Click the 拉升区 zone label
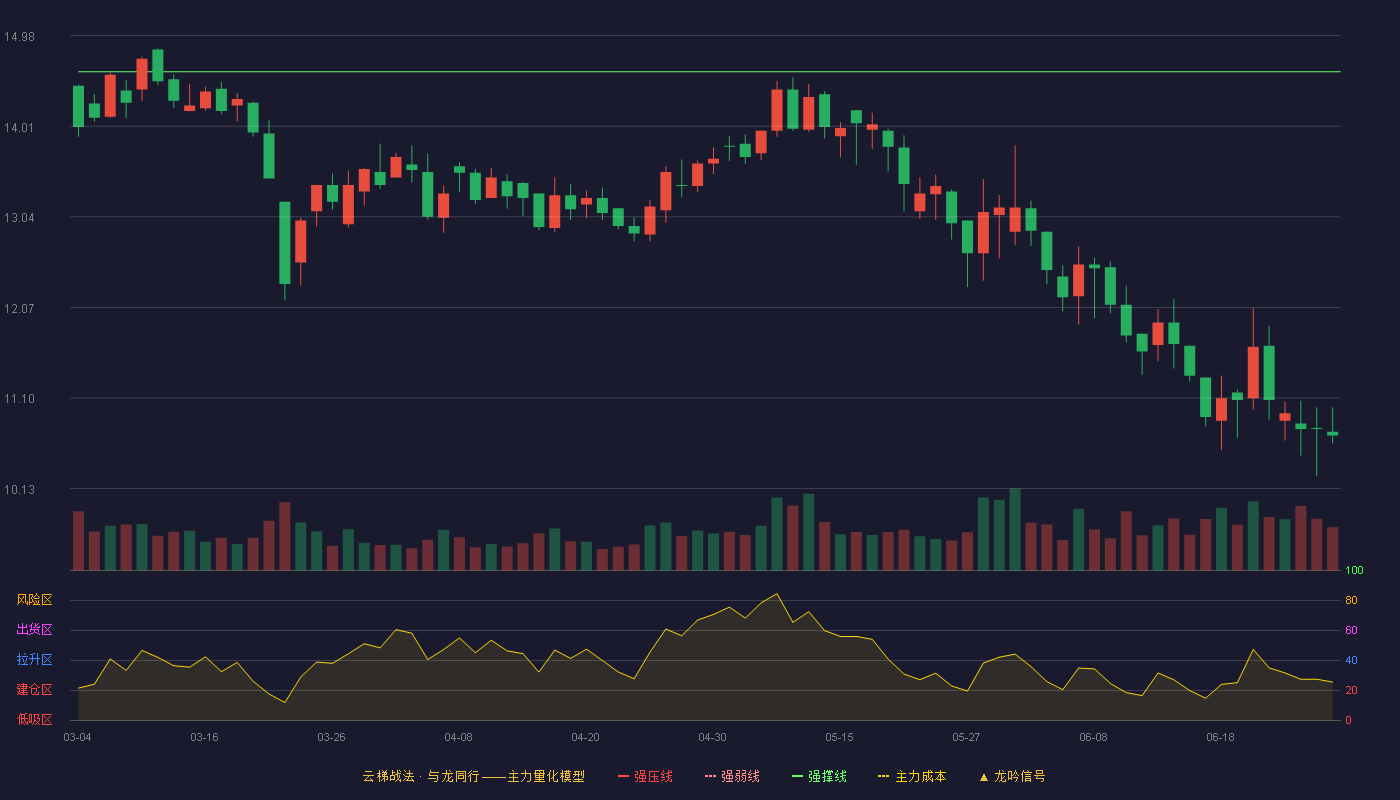Screen dimensions: 1400x800 tap(34, 660)
